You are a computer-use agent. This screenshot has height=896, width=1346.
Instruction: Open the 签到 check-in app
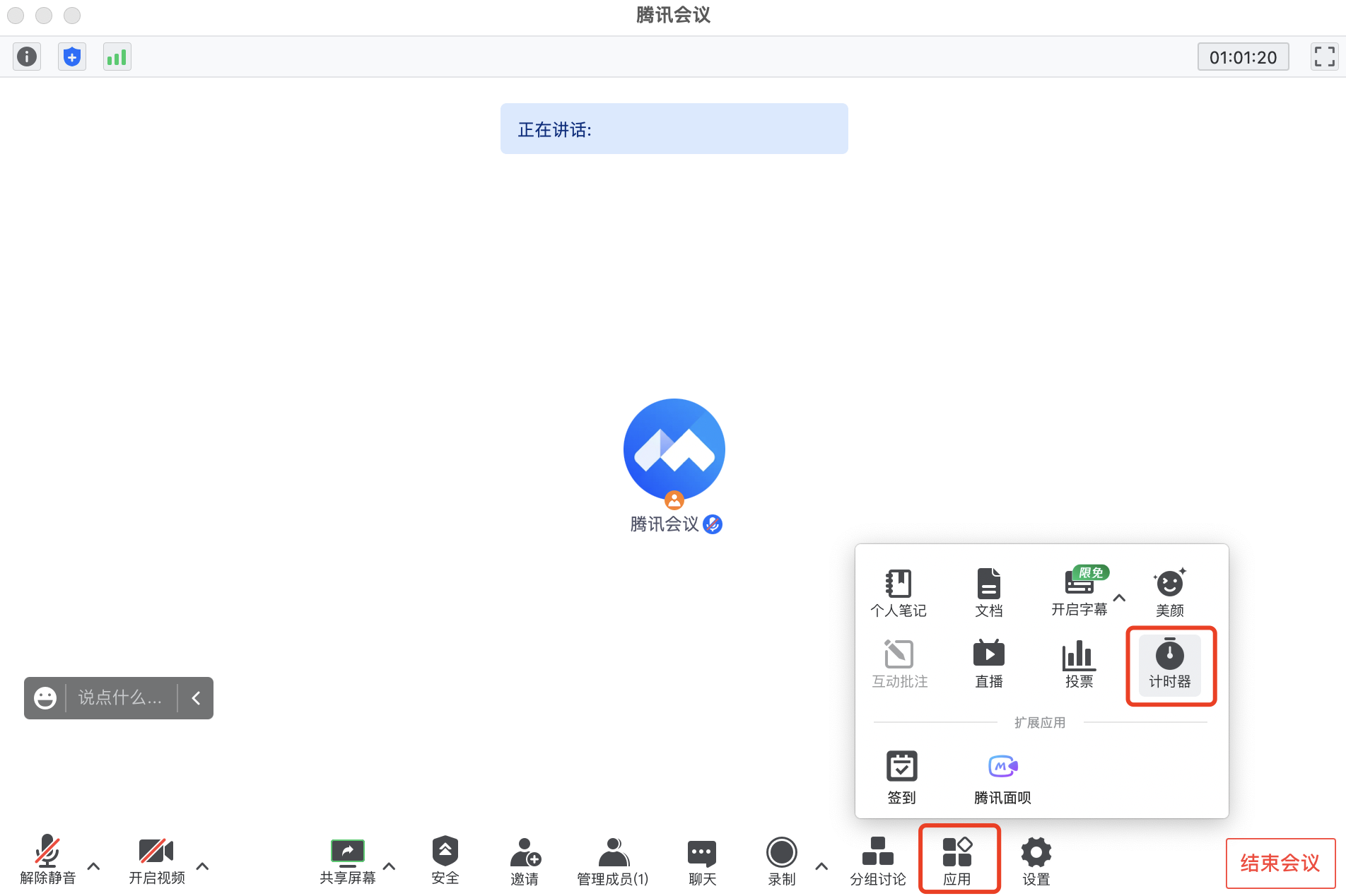(902, 779)
